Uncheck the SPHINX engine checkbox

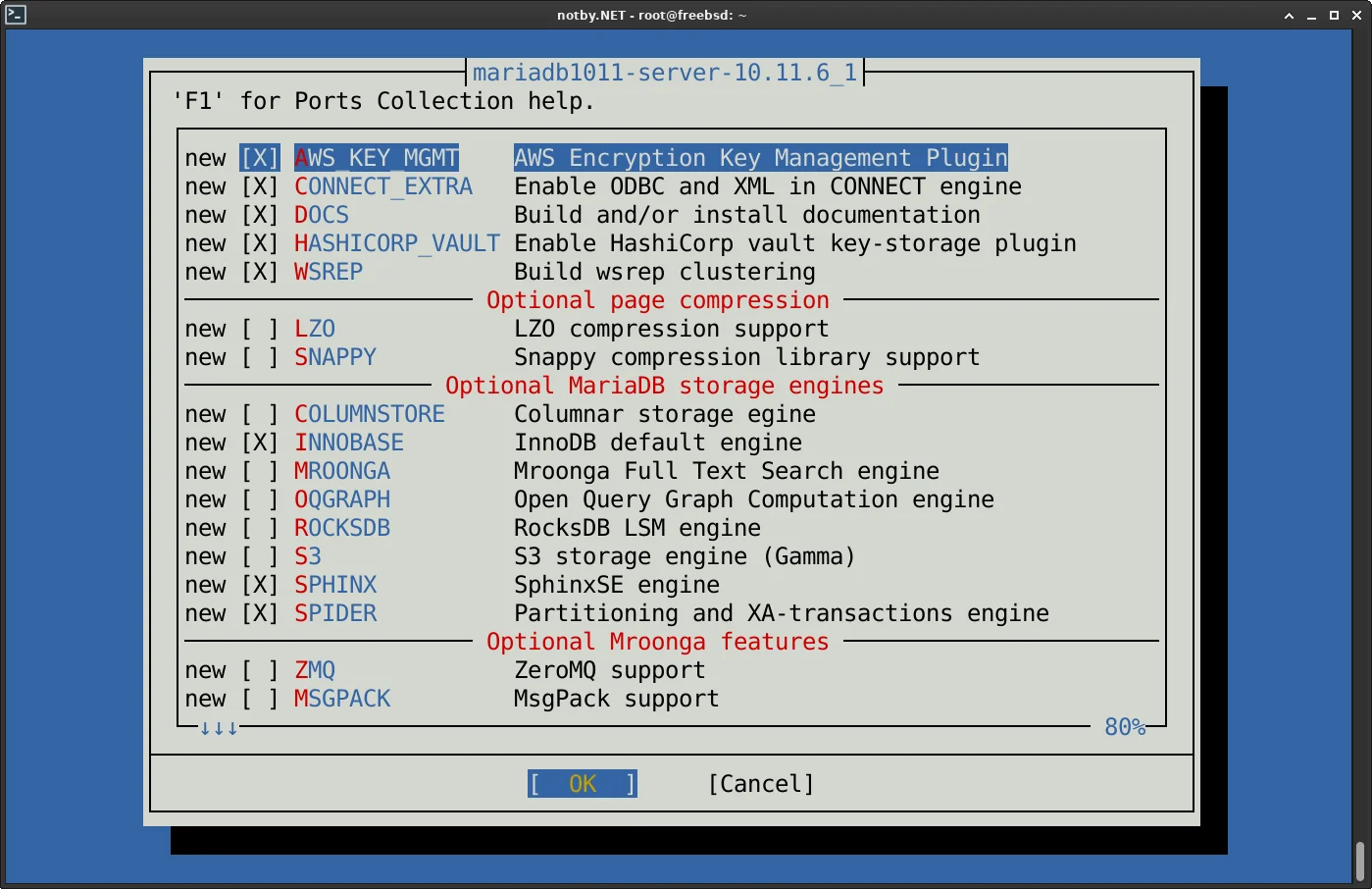[260, 585]
